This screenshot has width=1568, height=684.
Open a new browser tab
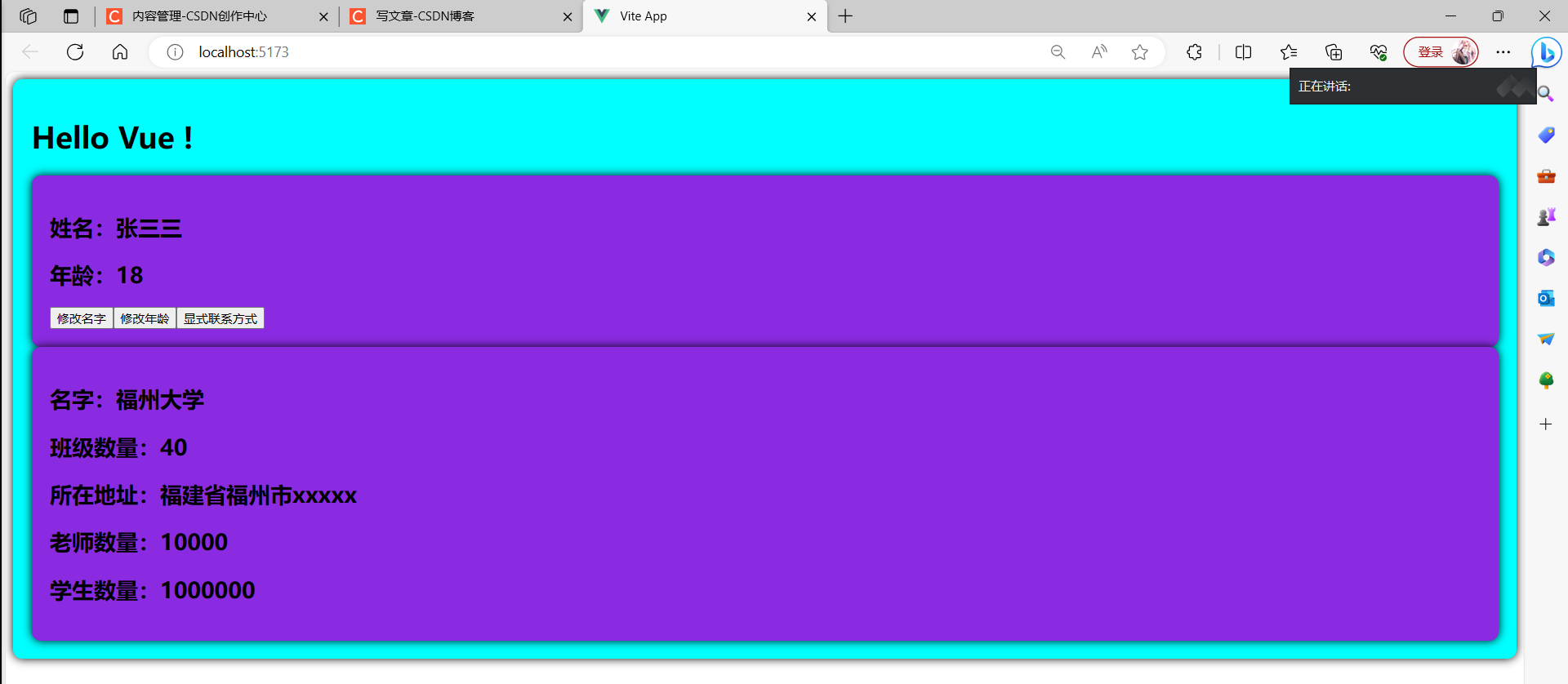[845, 16]
